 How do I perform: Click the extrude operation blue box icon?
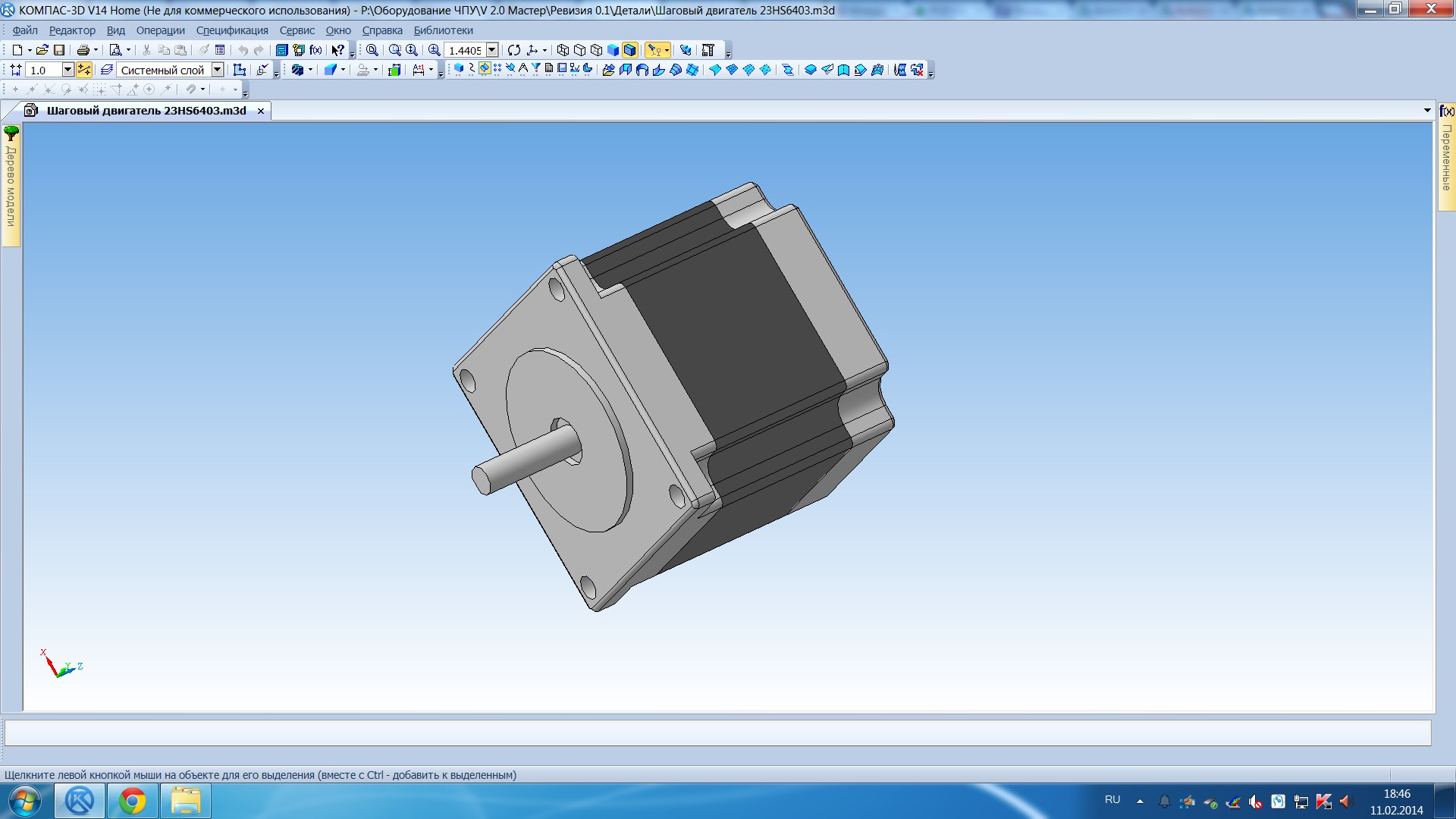click(330, 70)
